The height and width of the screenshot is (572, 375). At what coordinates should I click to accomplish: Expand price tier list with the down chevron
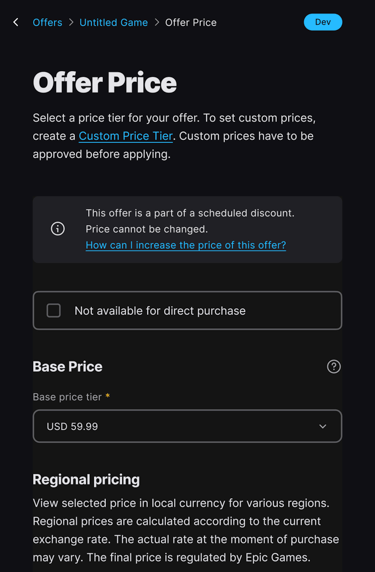coord(322,426)
